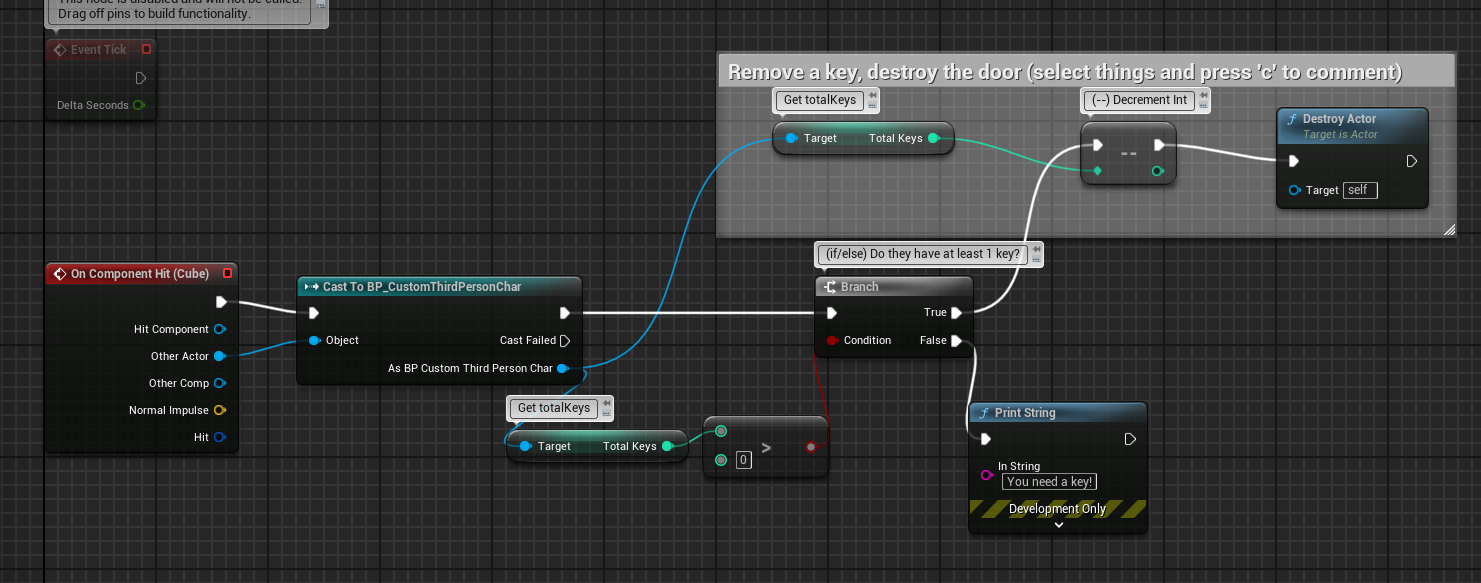Click the Normal Impulse yellow pin

[219, 410]
